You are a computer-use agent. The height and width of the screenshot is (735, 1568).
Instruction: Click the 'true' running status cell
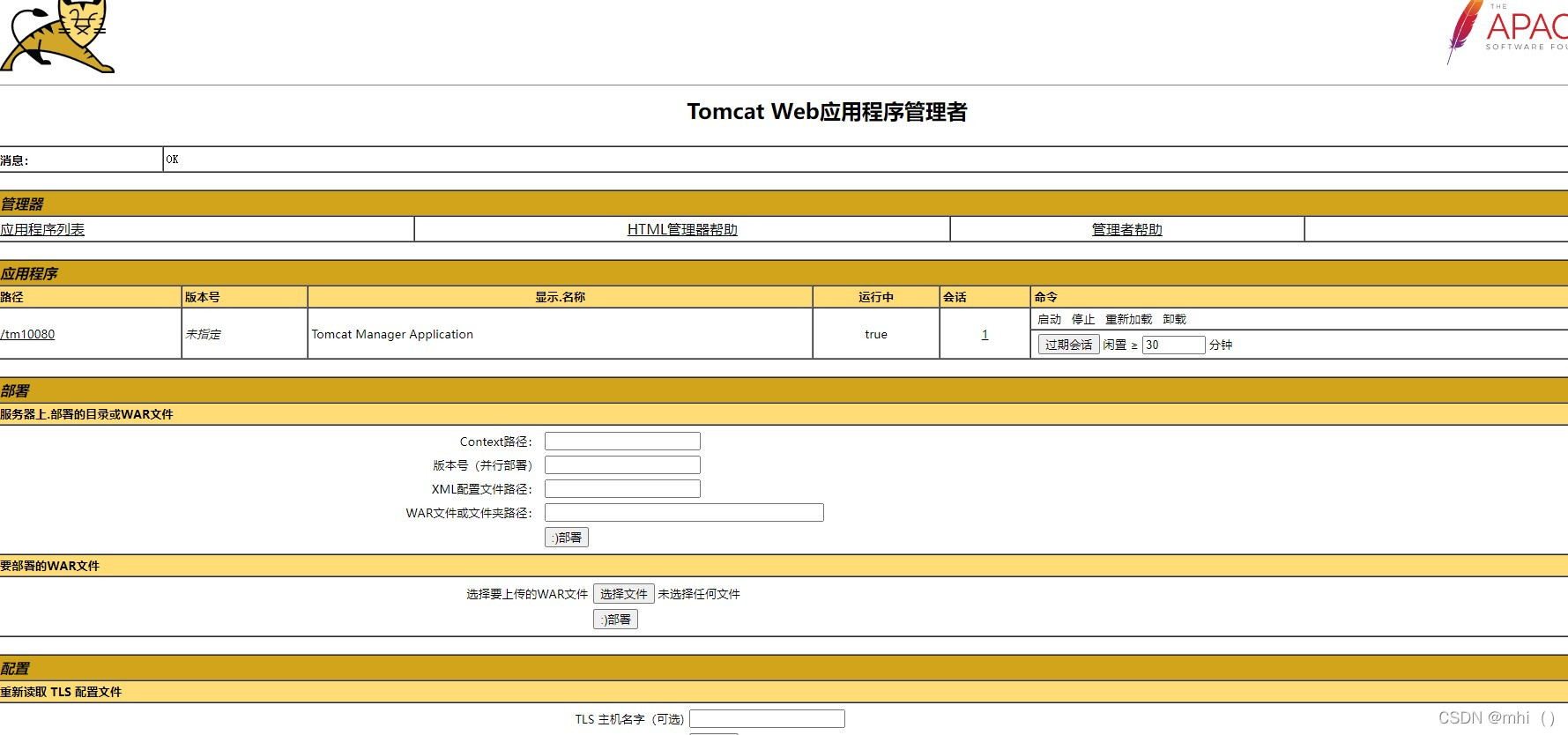tap(876, 334)
